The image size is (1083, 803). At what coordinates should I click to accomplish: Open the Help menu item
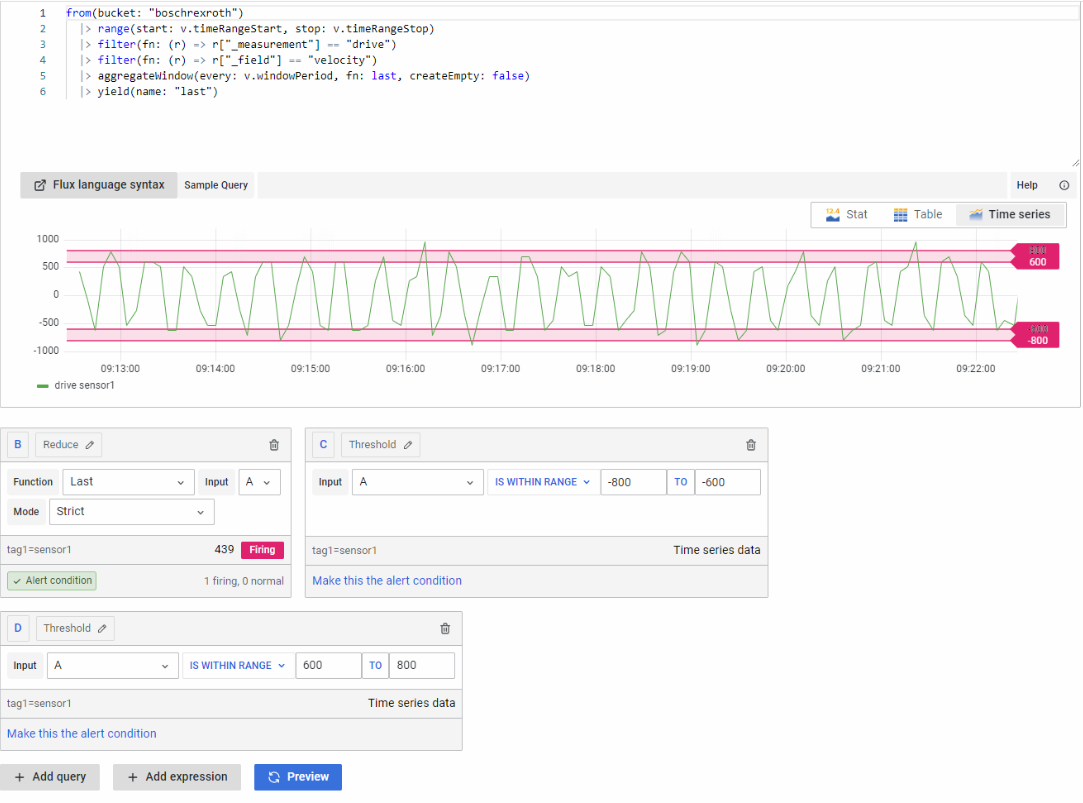[x=1027, y=185]
